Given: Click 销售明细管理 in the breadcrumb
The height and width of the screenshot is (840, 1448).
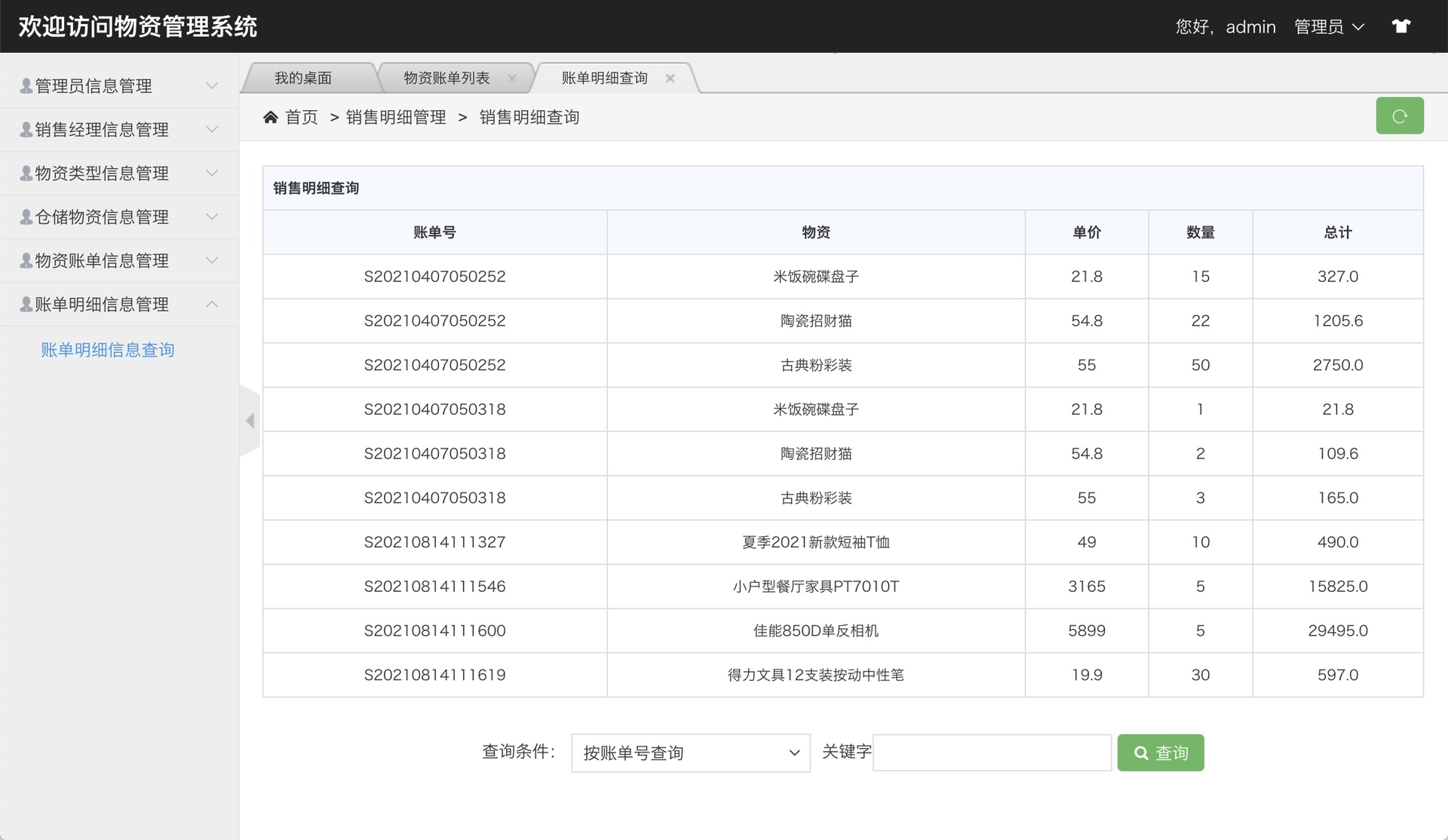Looking at the screenshot, I should point(395,116).
